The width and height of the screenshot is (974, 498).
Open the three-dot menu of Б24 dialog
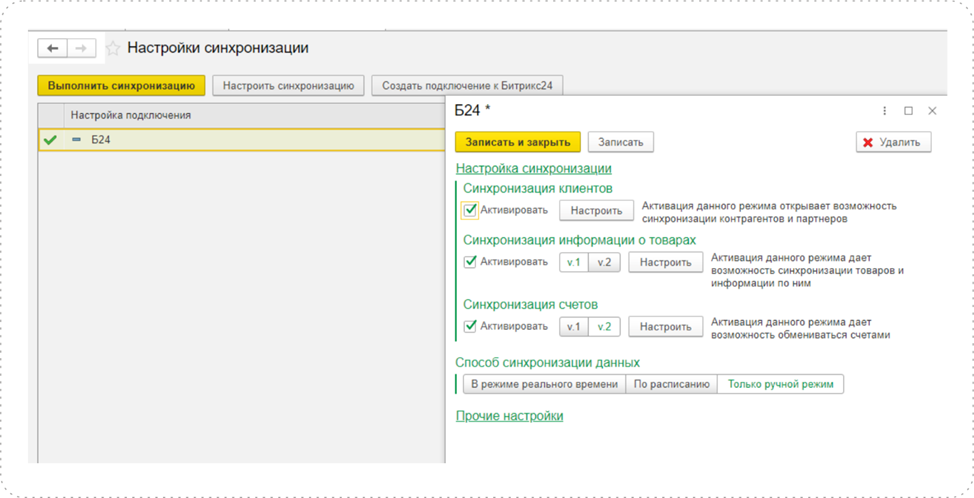(885, 111)
